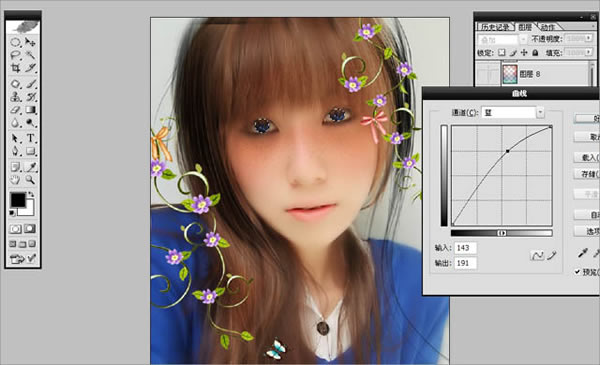600x365 pixels.
Task: Open the layer blend mode dropdown
Action: [x=502, y=39]
